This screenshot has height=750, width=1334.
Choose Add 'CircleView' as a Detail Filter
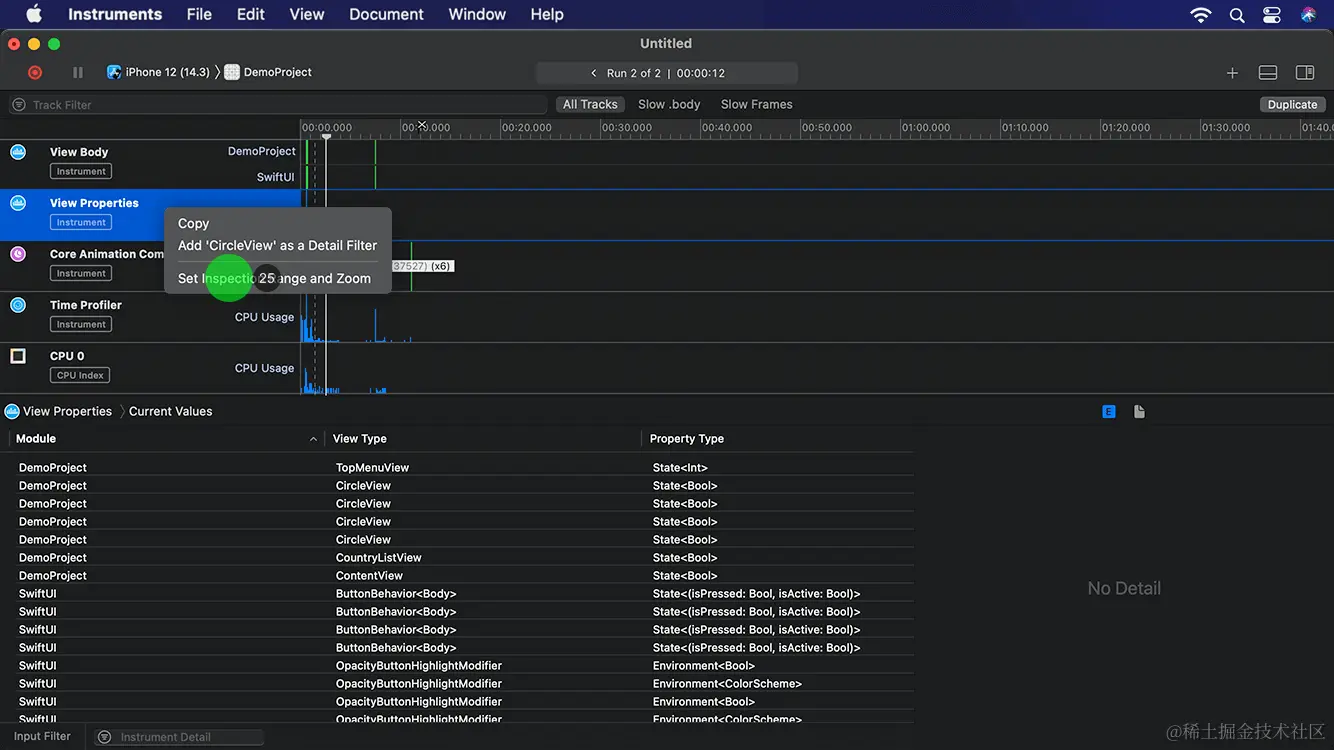click(x=277, y=245)
